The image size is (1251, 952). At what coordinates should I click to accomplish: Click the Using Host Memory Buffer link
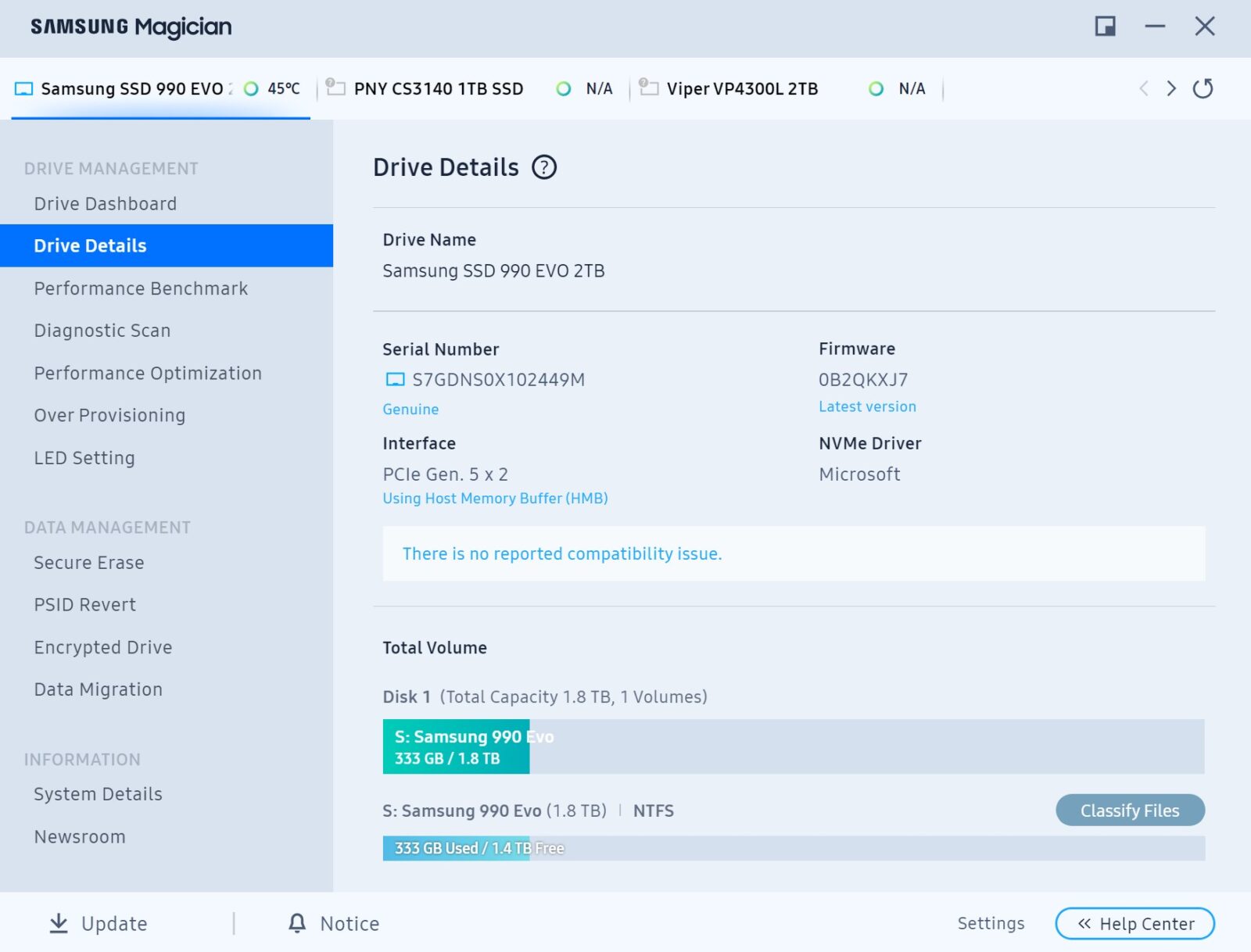pos(495,499)
